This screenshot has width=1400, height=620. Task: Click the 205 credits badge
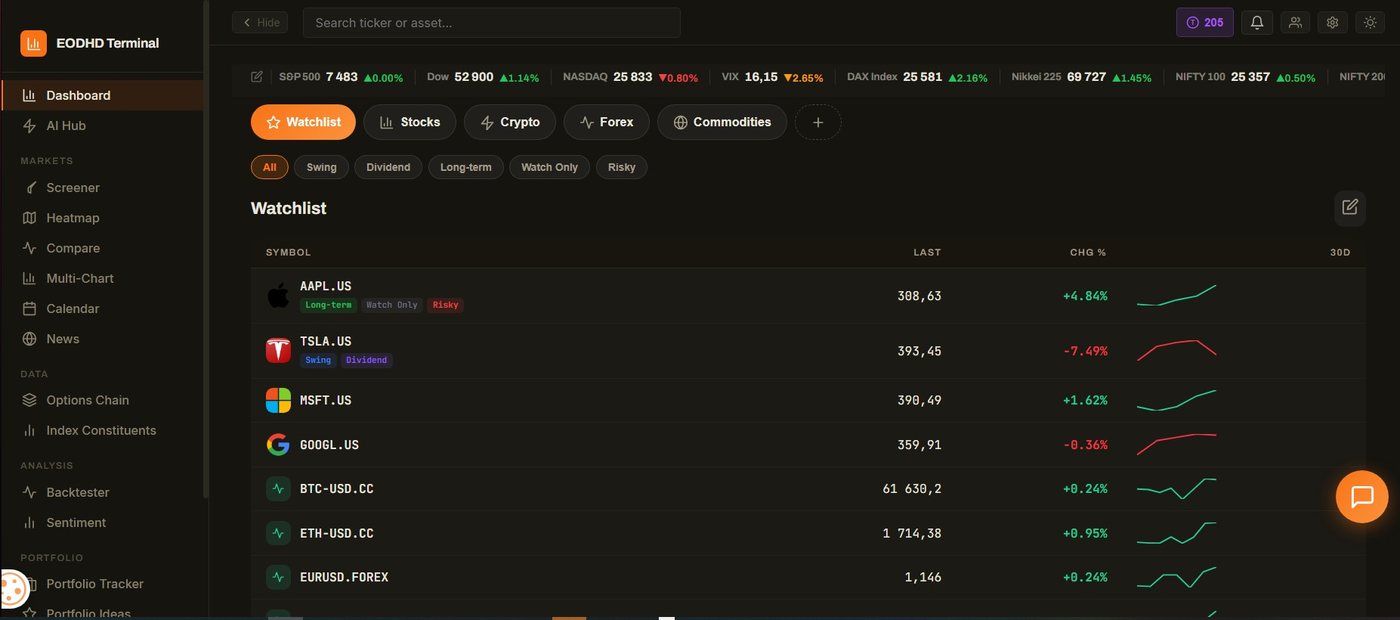[x=1205, y=22]
